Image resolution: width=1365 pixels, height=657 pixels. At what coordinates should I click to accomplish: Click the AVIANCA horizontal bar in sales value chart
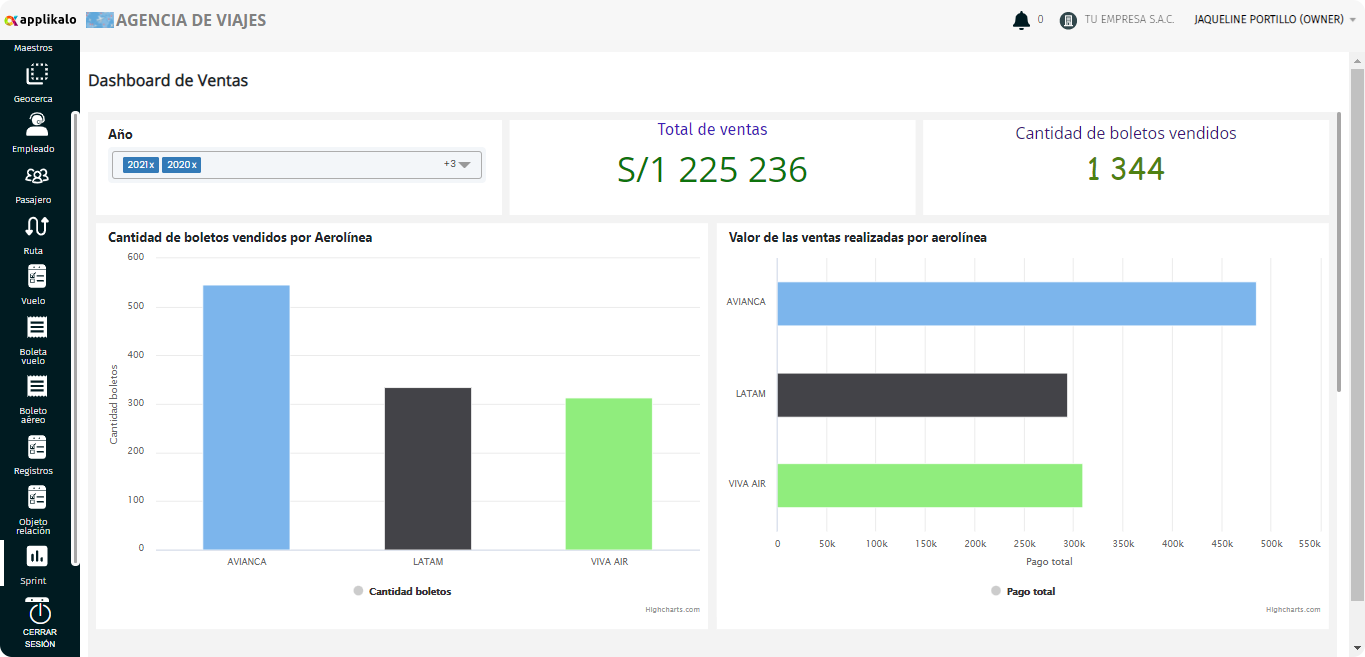1017,303
